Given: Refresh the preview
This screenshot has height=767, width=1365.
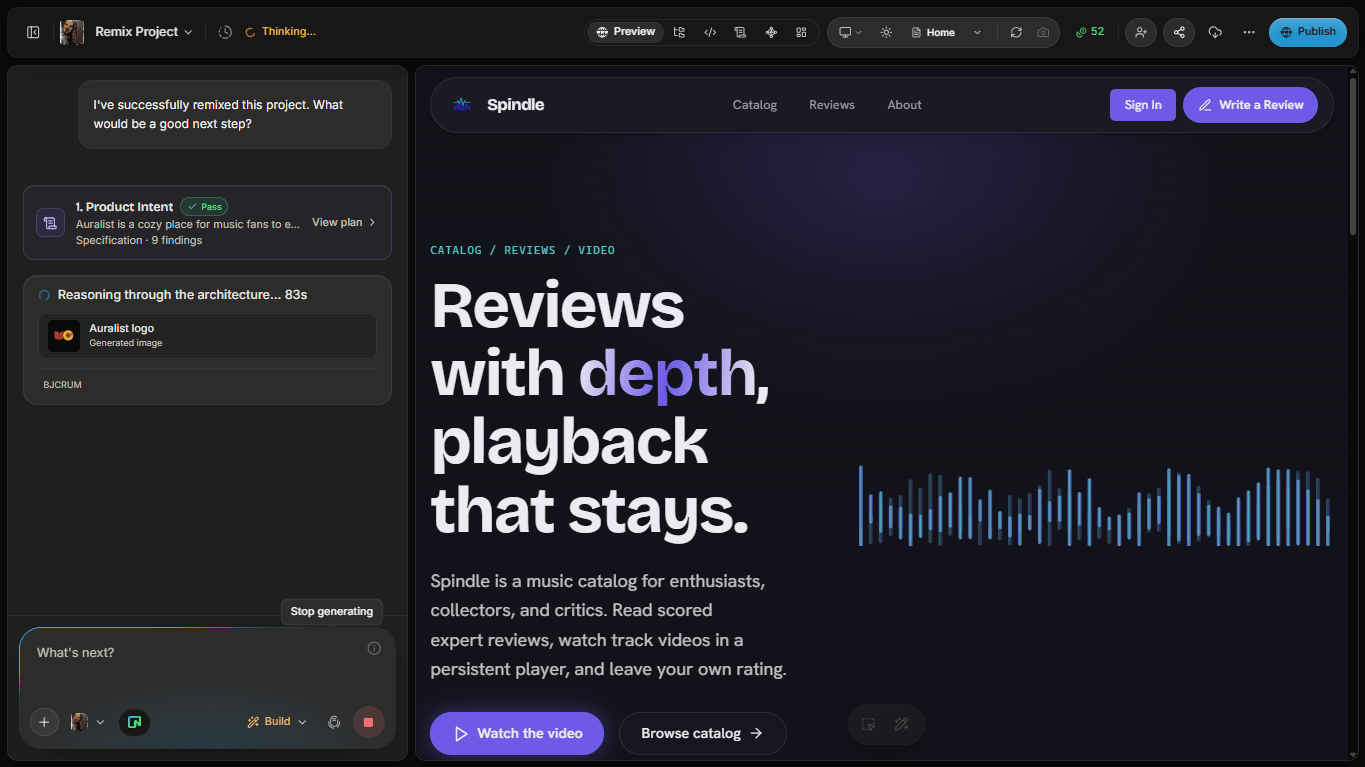Looking at the screenshot, I should click(1016, 32).
